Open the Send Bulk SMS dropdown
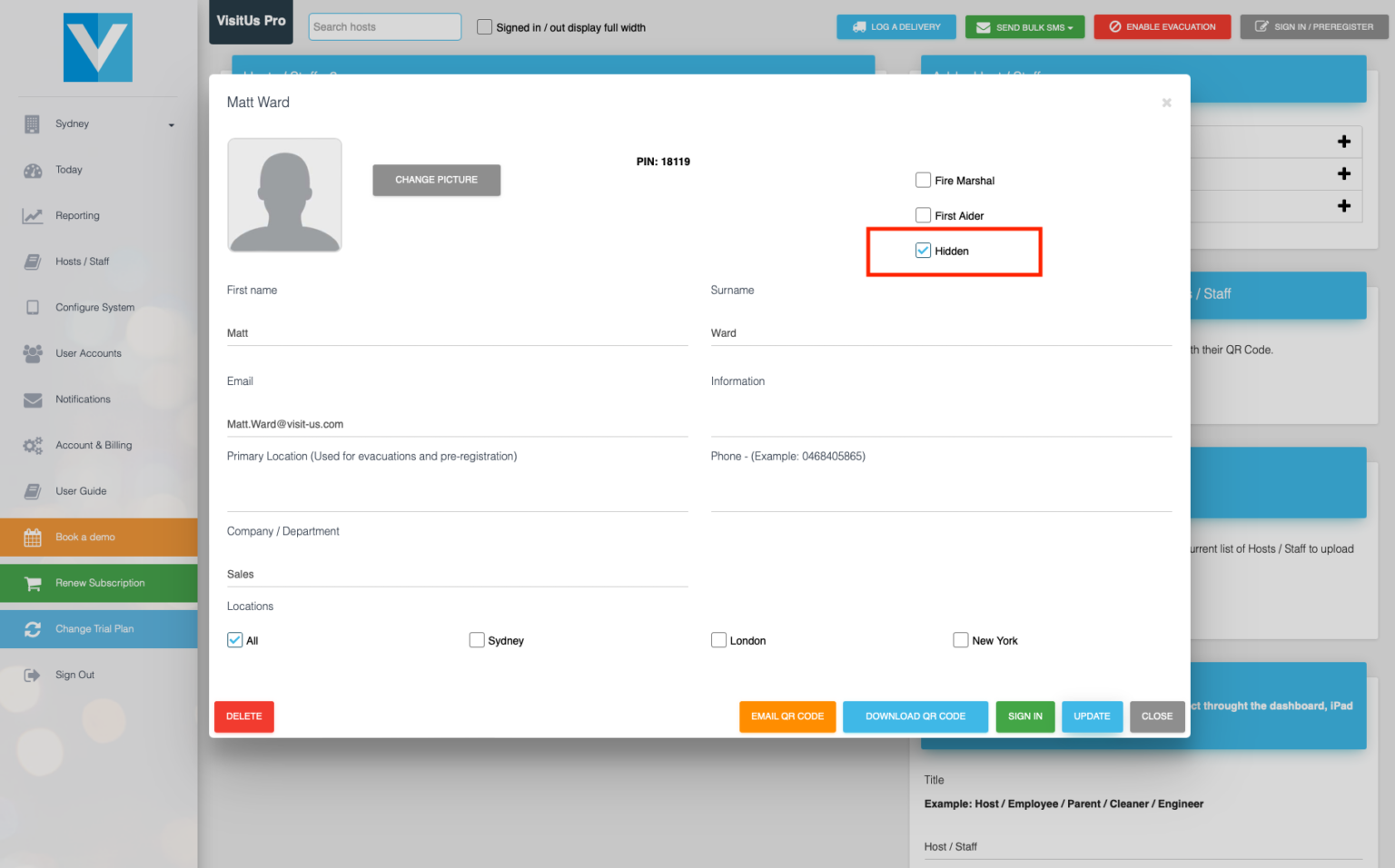Viewport: 1395px width, 868px height. click(x=1024, y=27)
